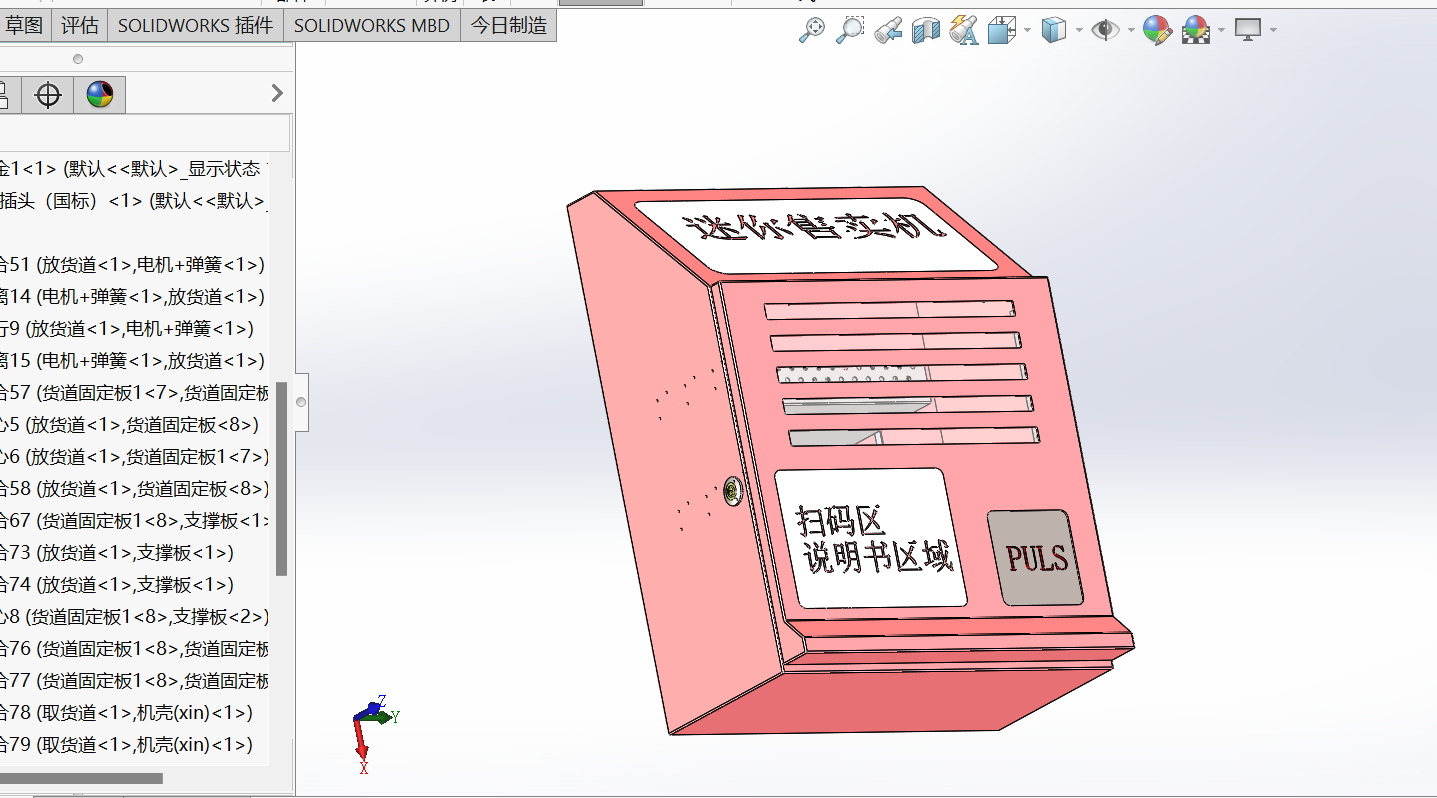
Task: Select mate 76 (货道固定板1<8>...)
Action: pyautogui.click(x=134, y=649)
